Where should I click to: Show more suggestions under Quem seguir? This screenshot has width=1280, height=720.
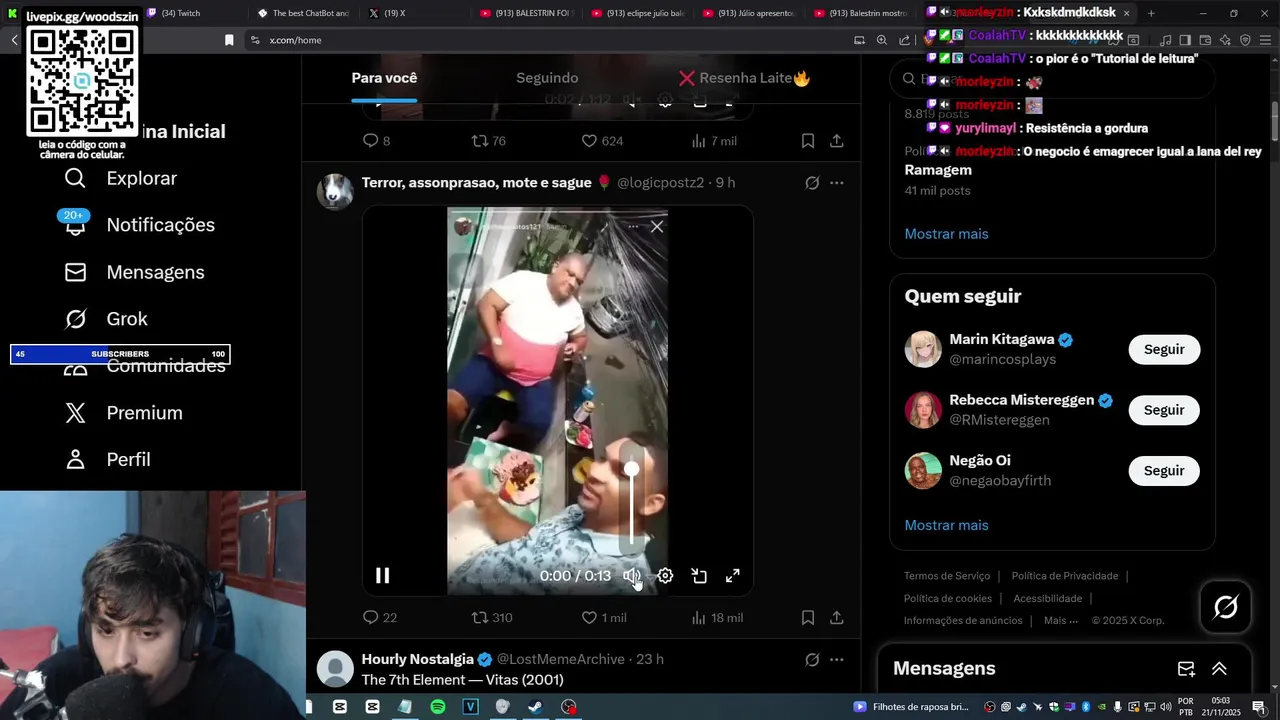(x=946, y=525)
